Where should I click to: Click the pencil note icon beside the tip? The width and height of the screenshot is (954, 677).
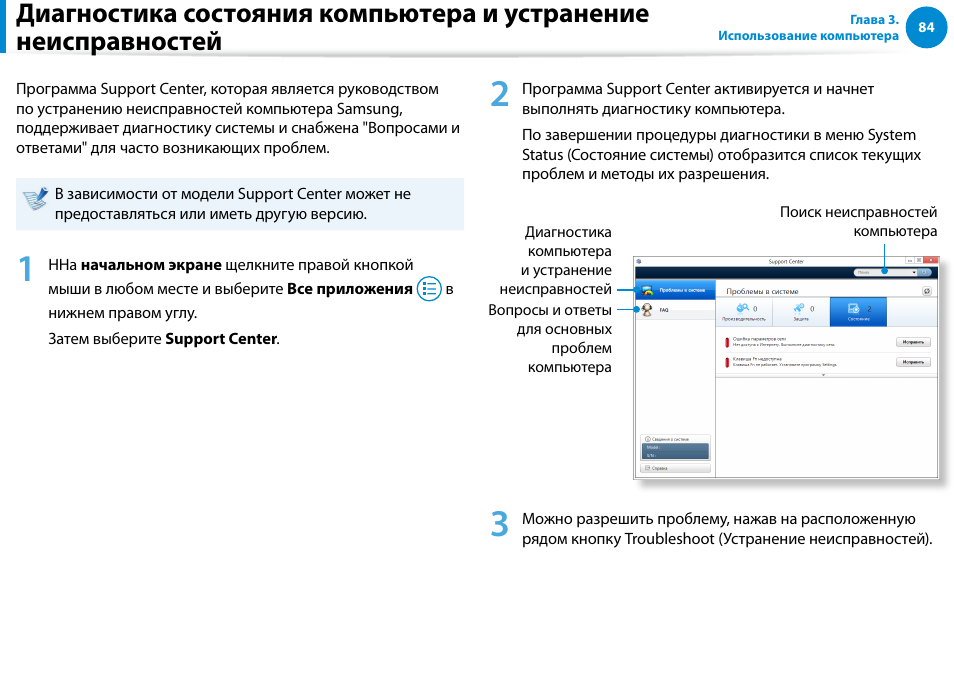pyautogui.click(x=35, y=198)
